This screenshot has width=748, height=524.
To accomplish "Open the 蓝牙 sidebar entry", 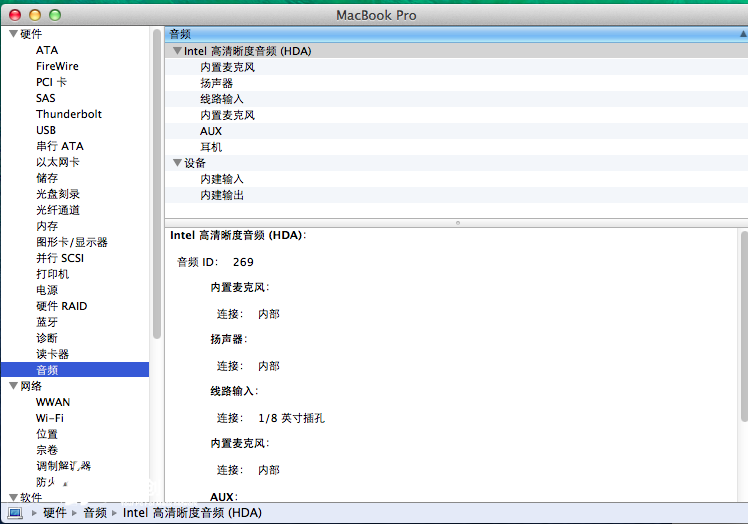I will tap(47, 322).
